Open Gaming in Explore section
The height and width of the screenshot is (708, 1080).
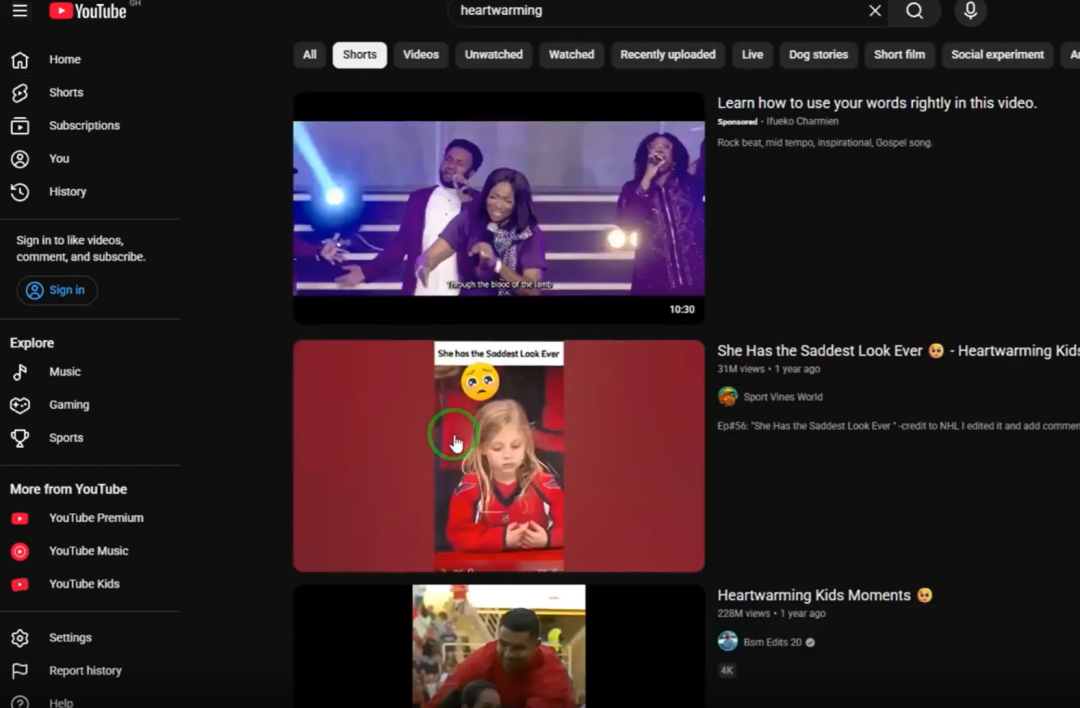(x=68, y=405)
